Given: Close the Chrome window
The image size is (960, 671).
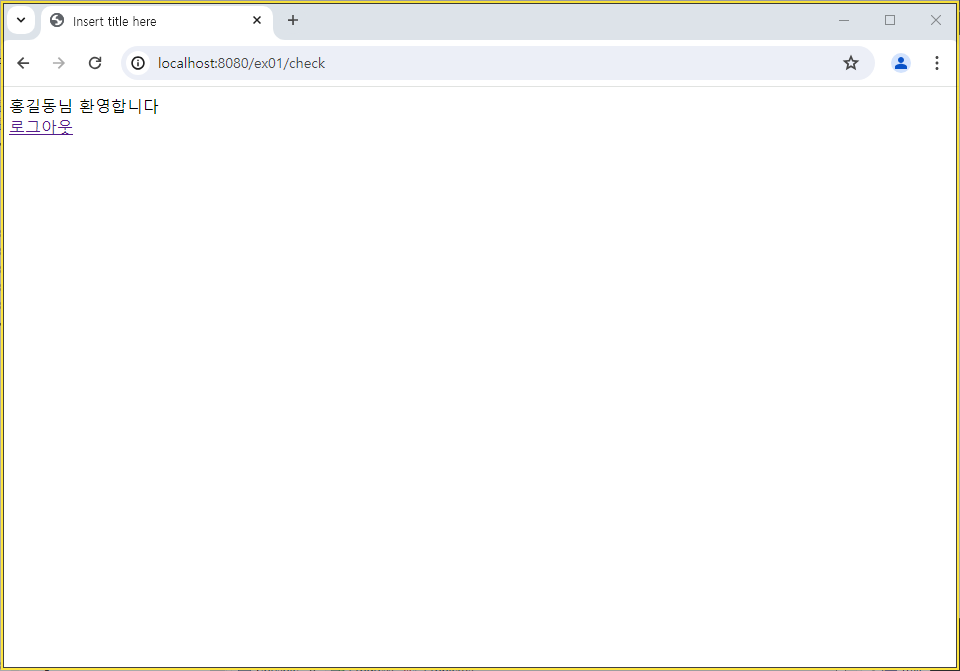Looking at the screenshot, I should click(936, 20).
